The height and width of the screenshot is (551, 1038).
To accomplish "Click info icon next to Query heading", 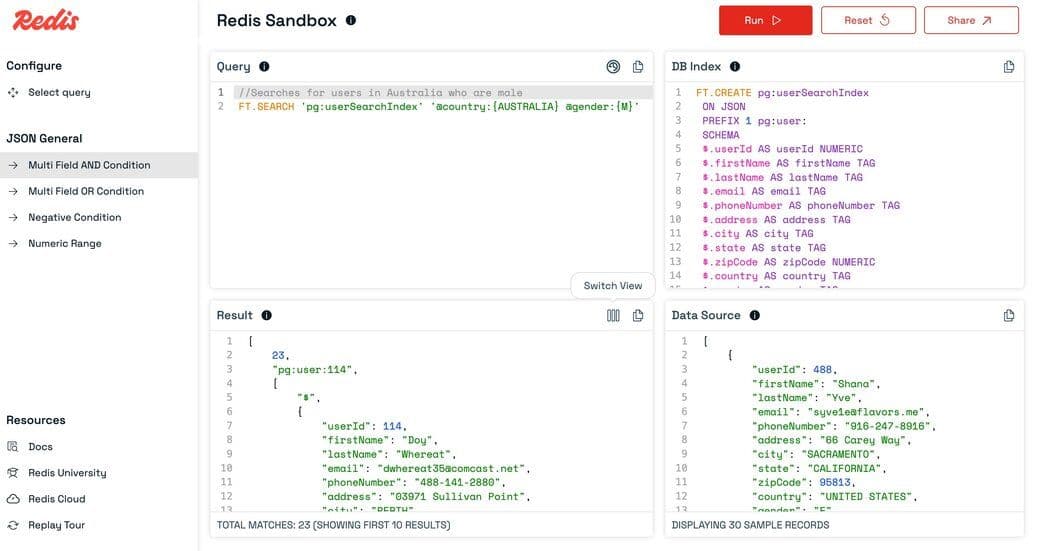I will click(x=264, y=67).
